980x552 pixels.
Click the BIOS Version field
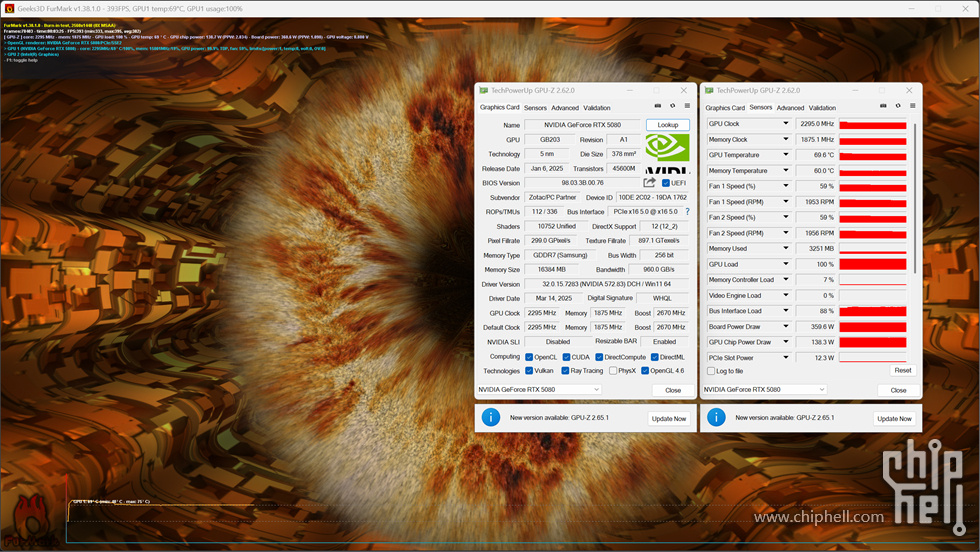[582, 183]
